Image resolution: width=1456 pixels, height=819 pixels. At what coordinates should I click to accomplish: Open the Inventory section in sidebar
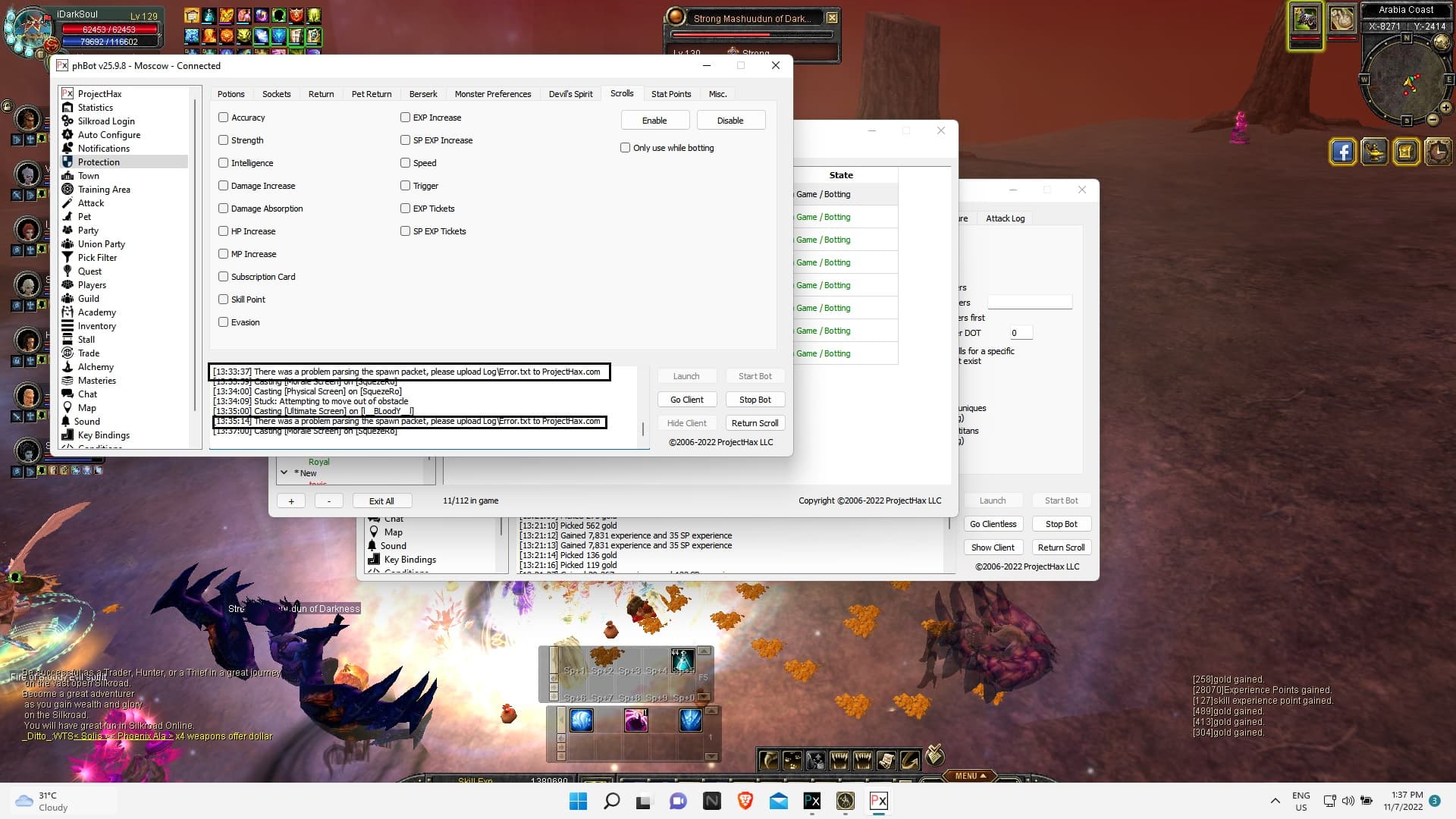pyautogui.click(x=97, y=326)
